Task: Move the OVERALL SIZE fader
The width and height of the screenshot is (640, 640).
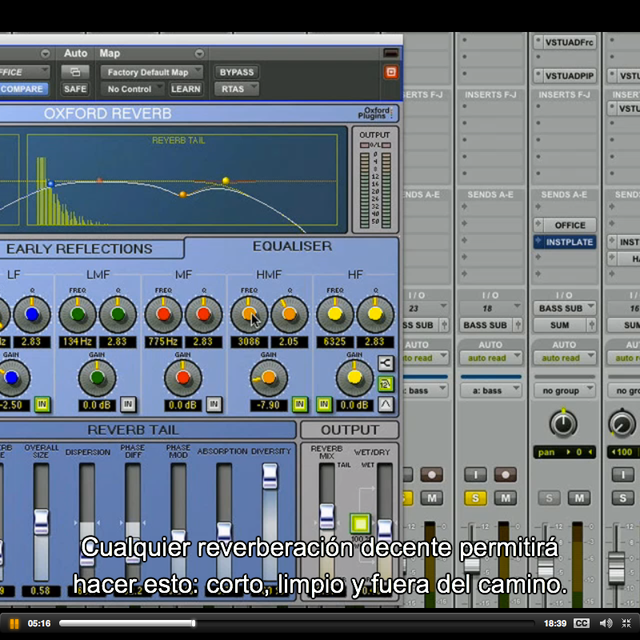Action: (x=41, y=522)
